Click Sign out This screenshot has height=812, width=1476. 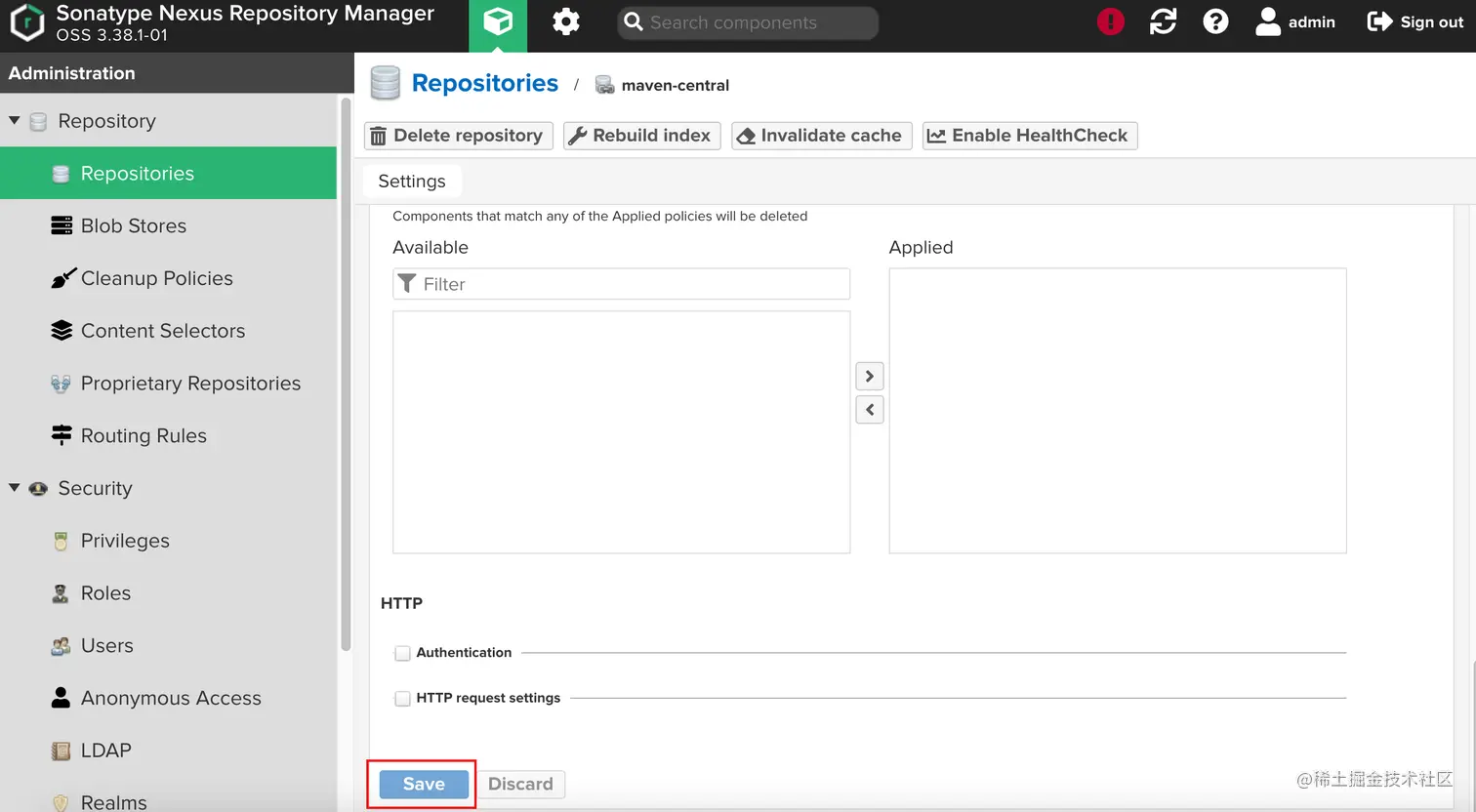(1415, 21)
